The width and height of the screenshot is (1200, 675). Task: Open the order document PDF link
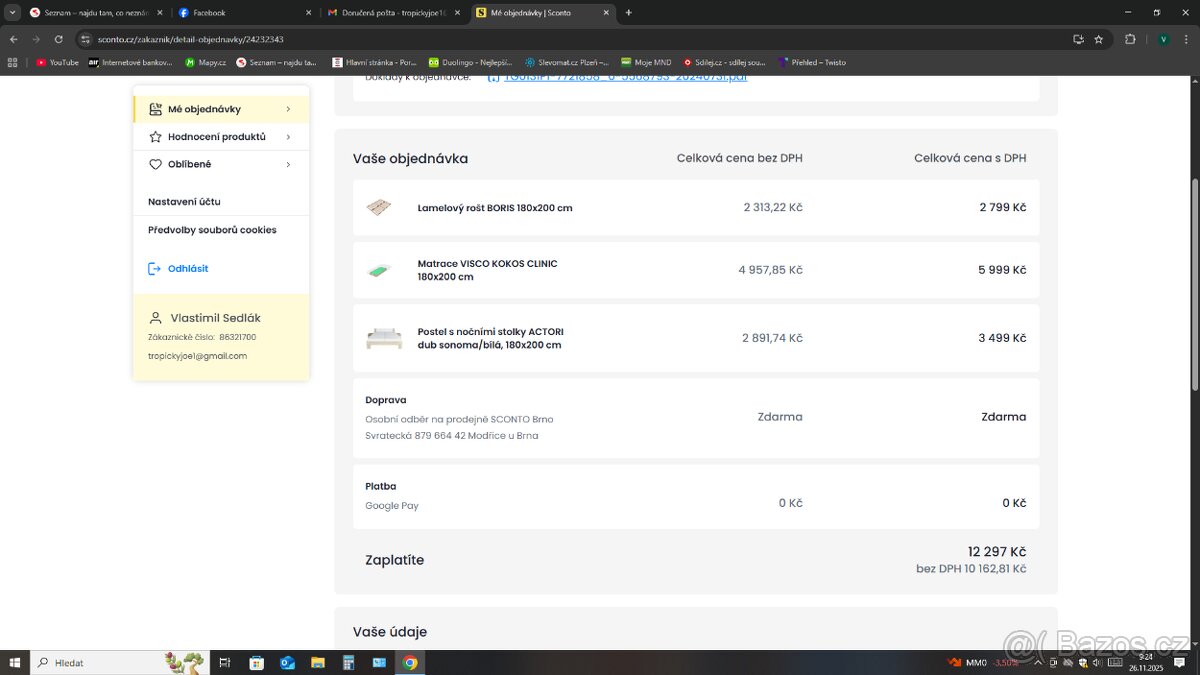617,77
